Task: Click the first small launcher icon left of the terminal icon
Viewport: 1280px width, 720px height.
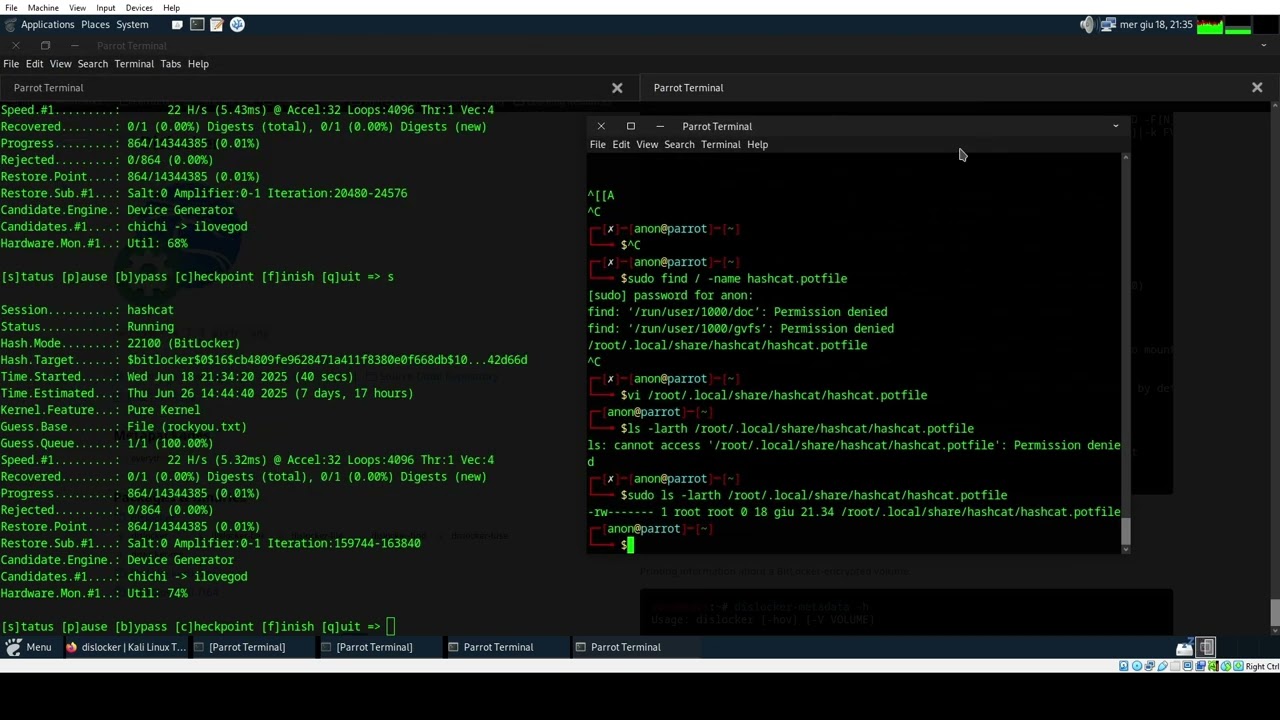Action: pyautogui.click(x=177, y=24)
